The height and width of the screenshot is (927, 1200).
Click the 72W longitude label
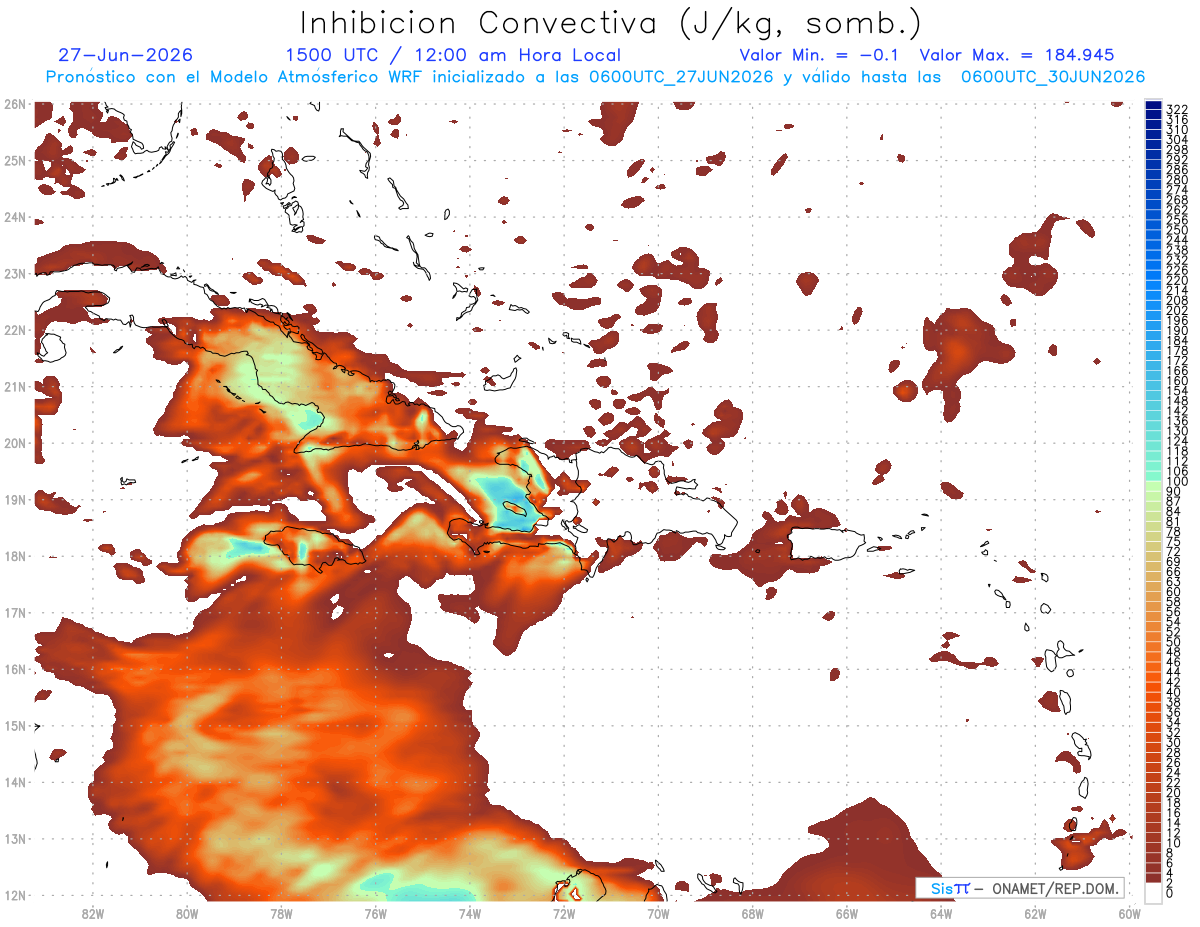563,913
